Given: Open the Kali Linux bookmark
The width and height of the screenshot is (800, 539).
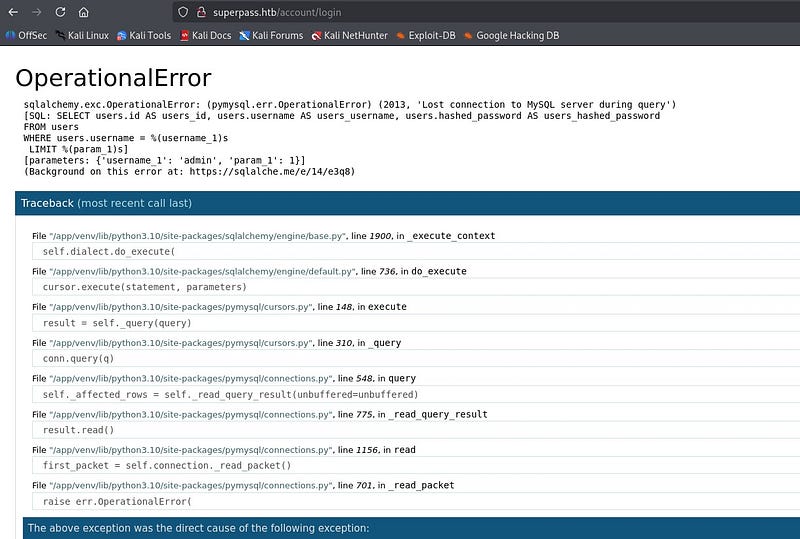Looking at the screenshot, I should point(81,35).
